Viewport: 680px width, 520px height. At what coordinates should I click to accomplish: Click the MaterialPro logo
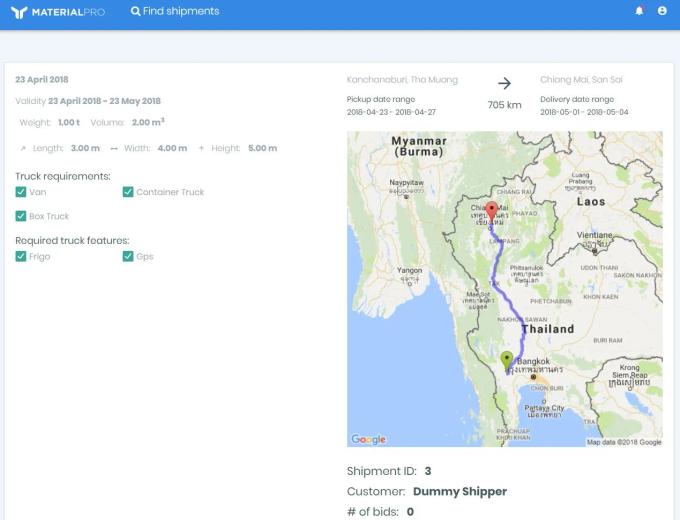(x=58, y=12)
